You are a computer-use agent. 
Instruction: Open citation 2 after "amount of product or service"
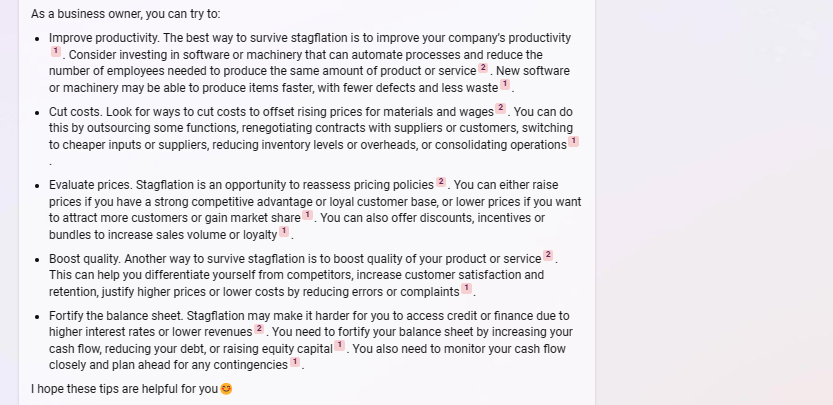pos(483,67)
